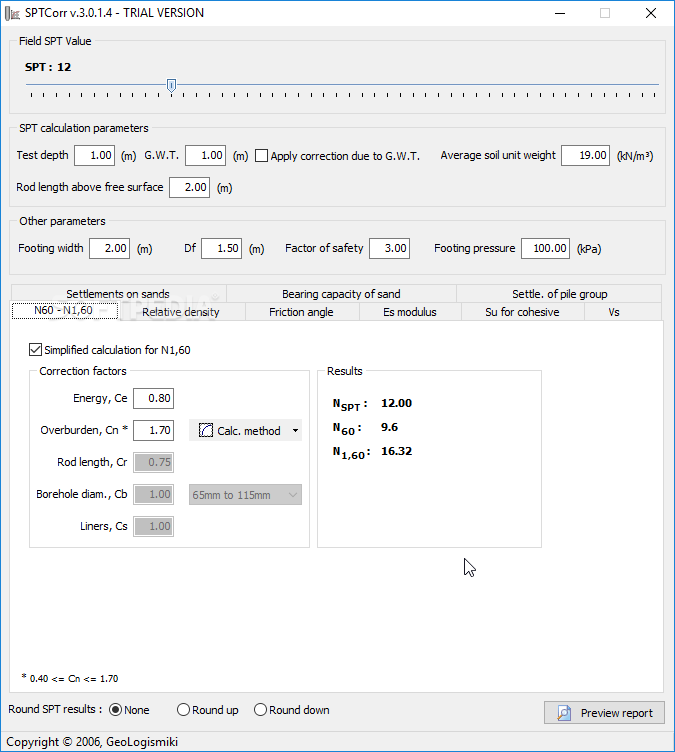675x752 pixels.
Task: Click the SPTCorr app icon in title bar
Action: pyautogui.click(x=12, y=13)
